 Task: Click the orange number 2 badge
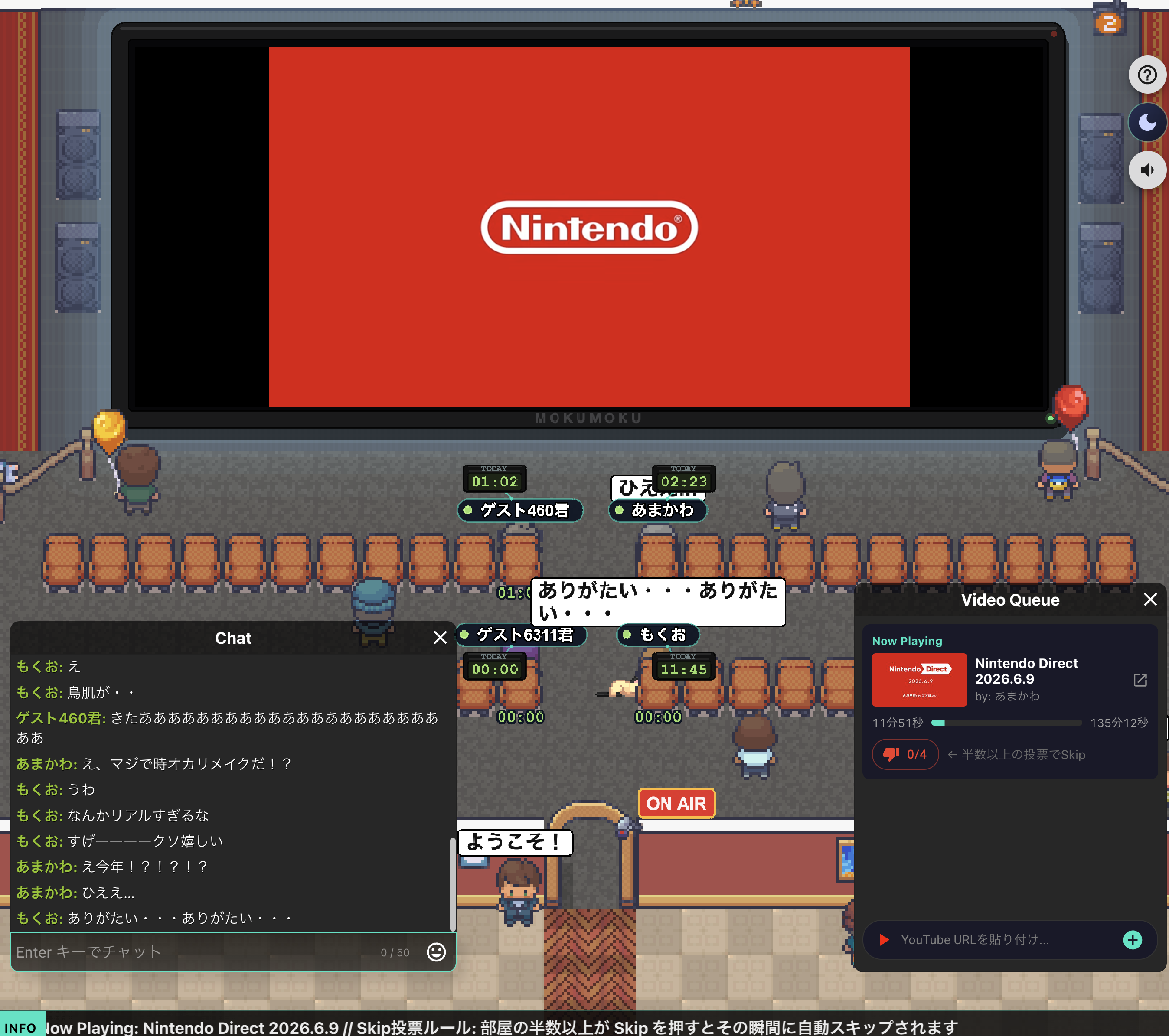click(x=1110, y=23)
